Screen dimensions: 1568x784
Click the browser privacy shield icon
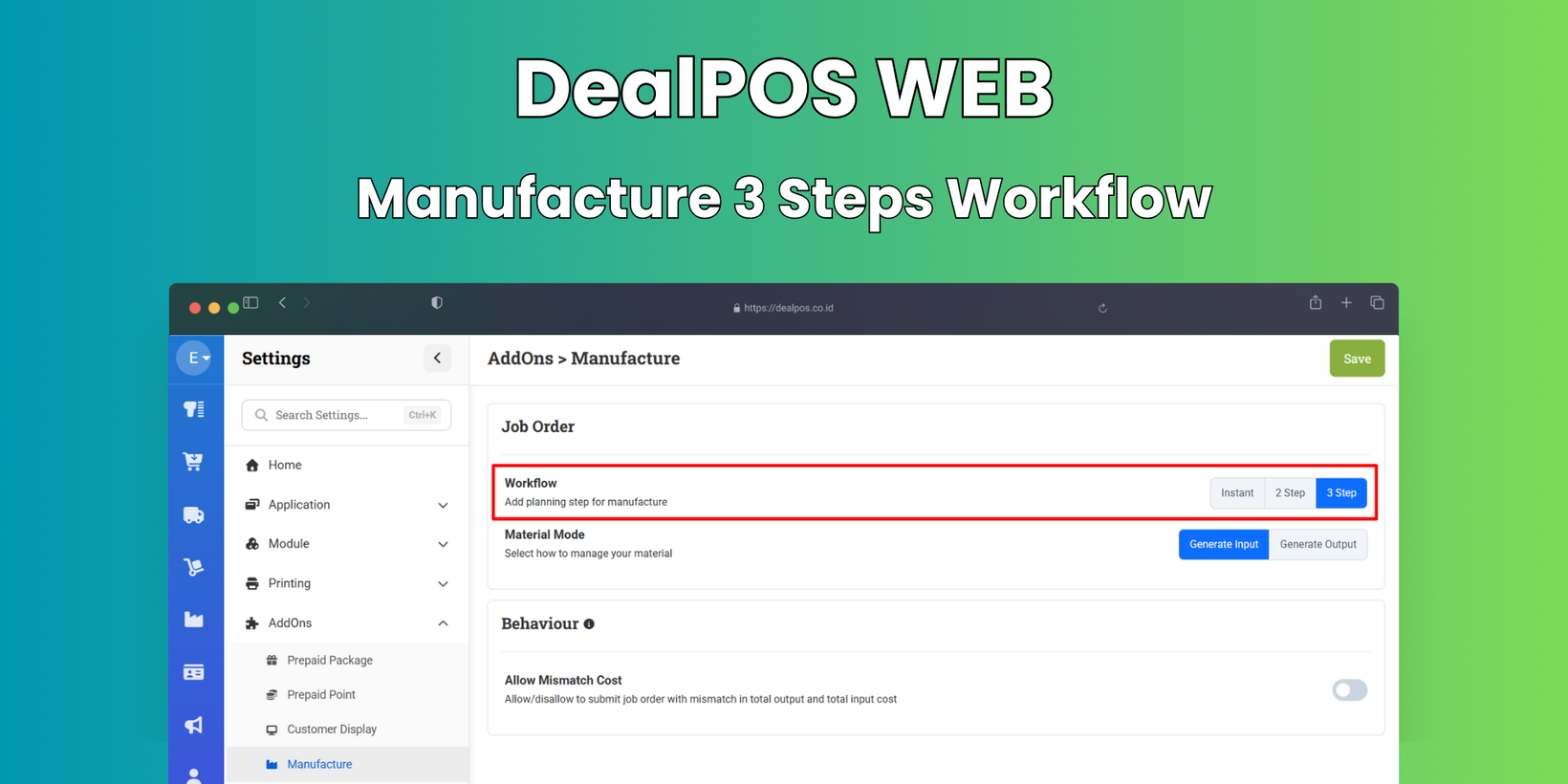click(x=437, y=303)
